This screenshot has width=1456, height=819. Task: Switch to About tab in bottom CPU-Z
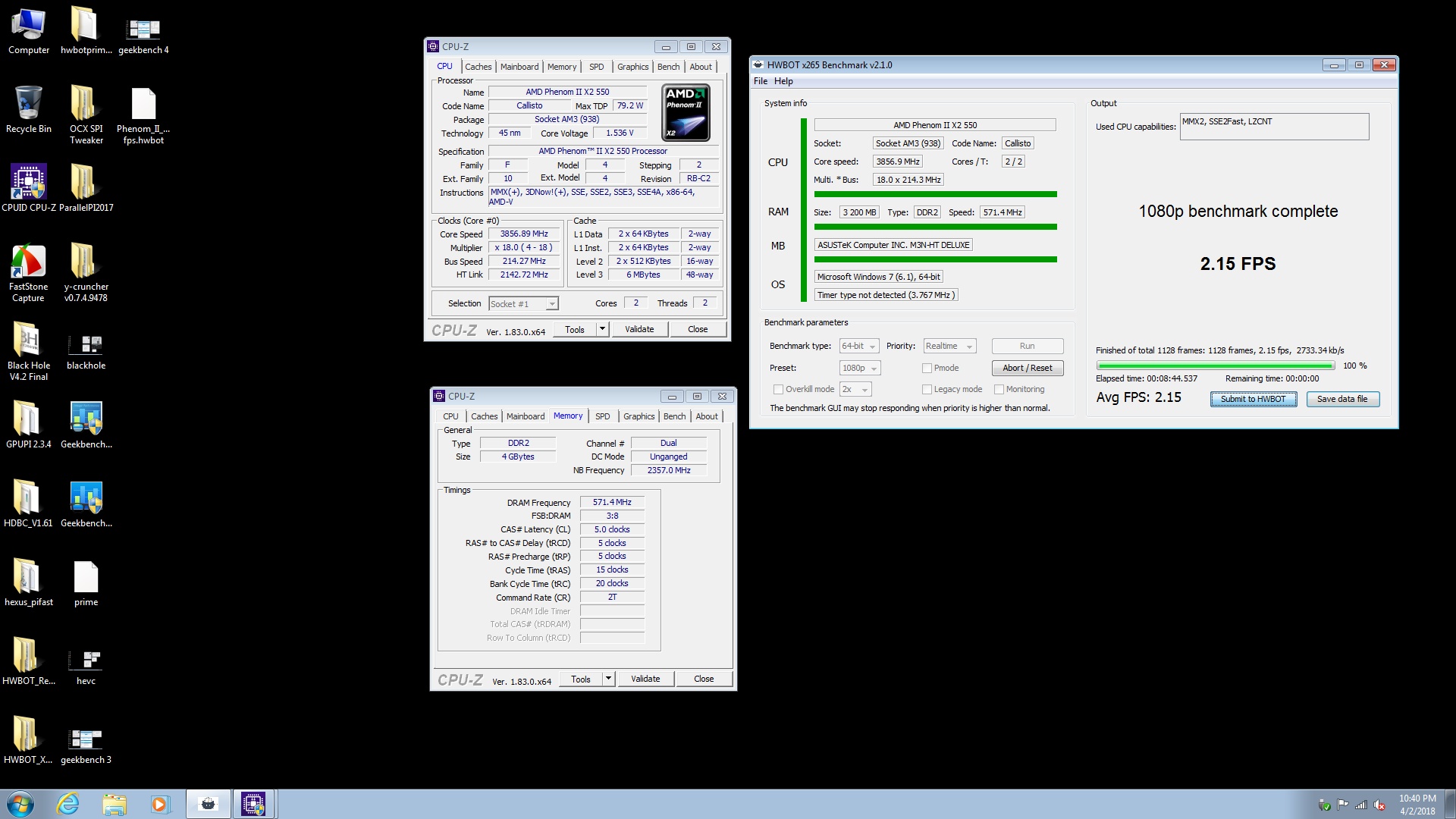707,416
